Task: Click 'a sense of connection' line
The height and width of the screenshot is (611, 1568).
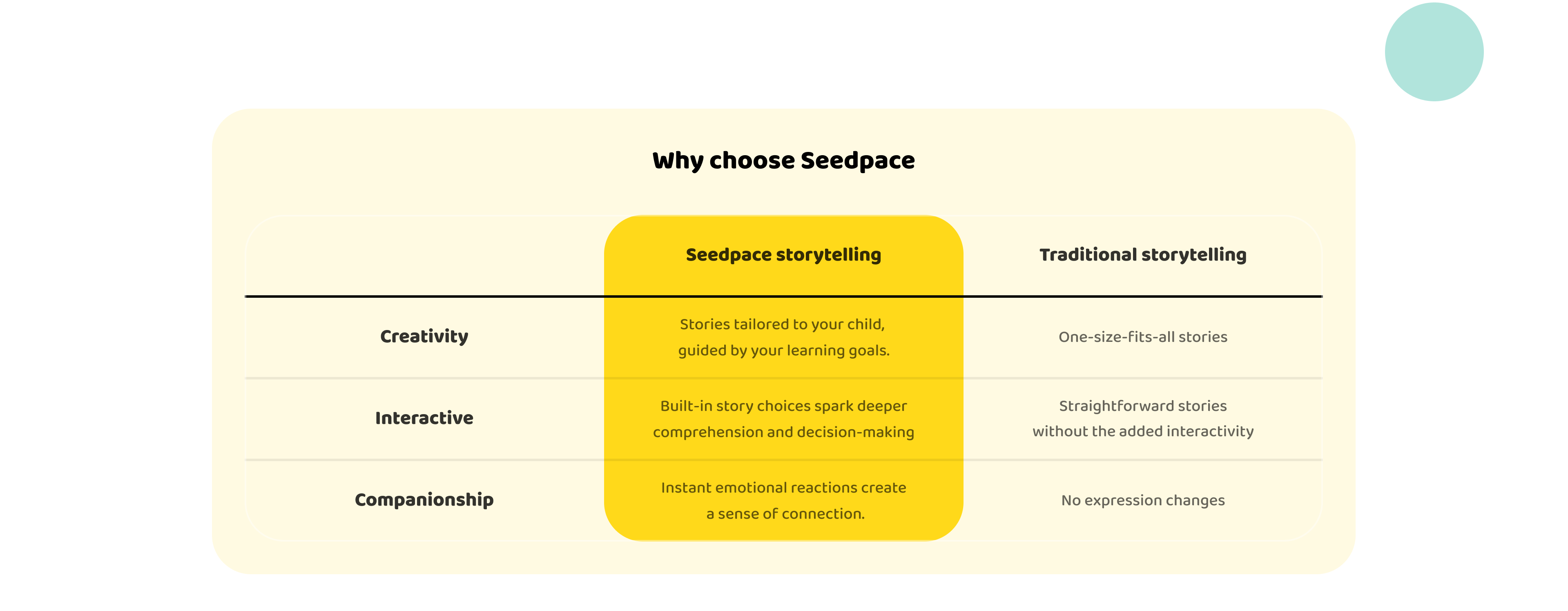Action: point(785,514)
